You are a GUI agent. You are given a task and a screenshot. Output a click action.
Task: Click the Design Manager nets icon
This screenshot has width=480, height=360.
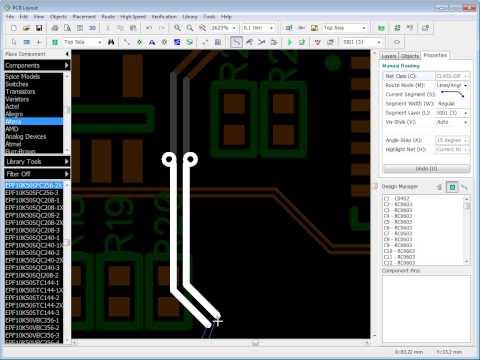[464, 187]
